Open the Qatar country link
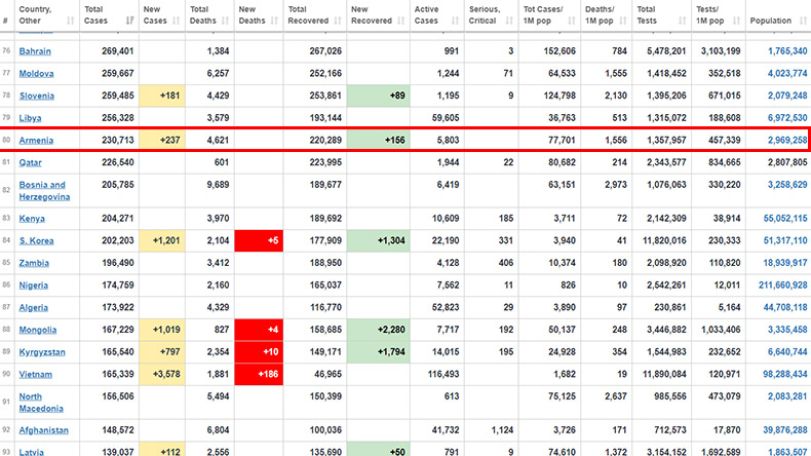 coord(30,162)
